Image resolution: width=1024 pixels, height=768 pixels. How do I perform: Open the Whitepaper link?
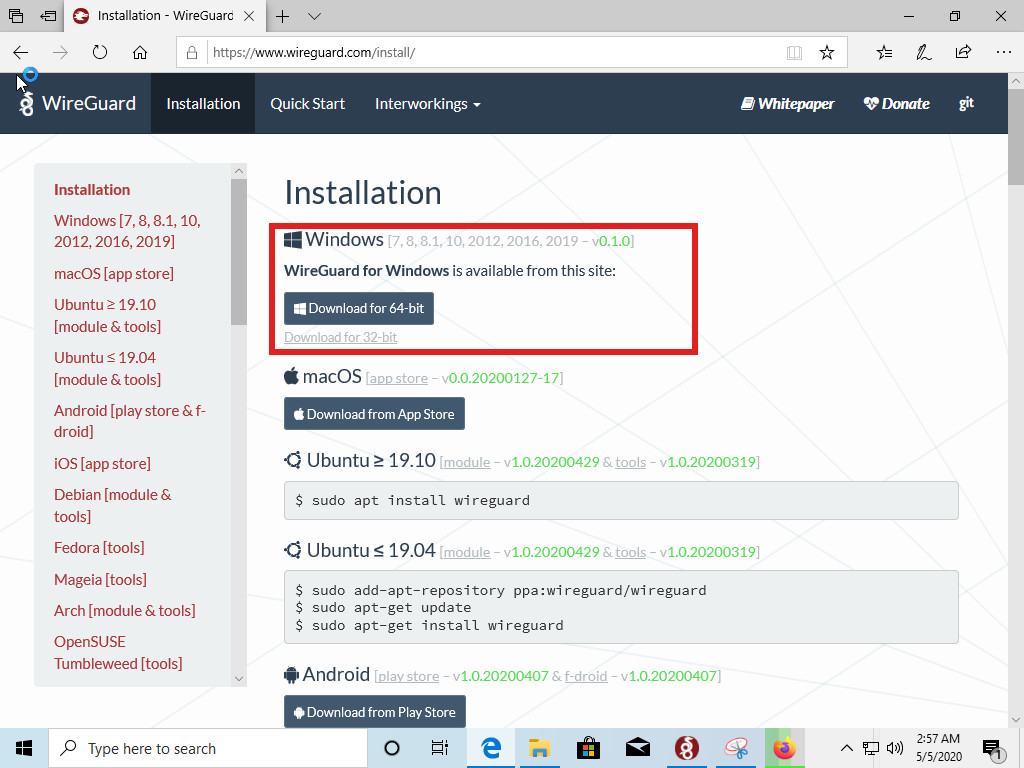(x=788, y=103)
